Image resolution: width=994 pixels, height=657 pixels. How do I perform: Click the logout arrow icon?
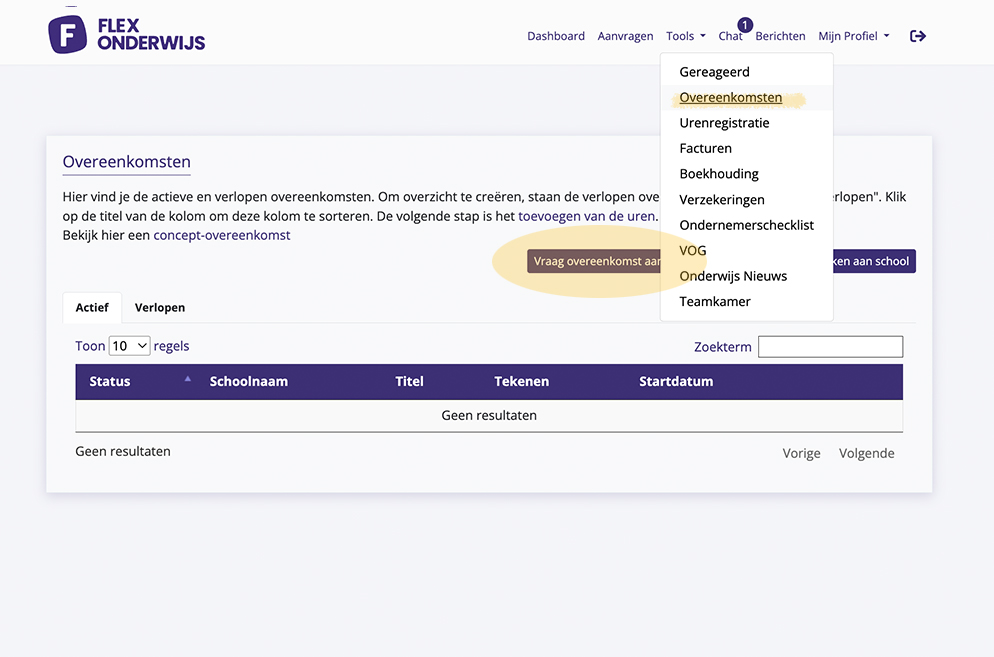(917, 36)
